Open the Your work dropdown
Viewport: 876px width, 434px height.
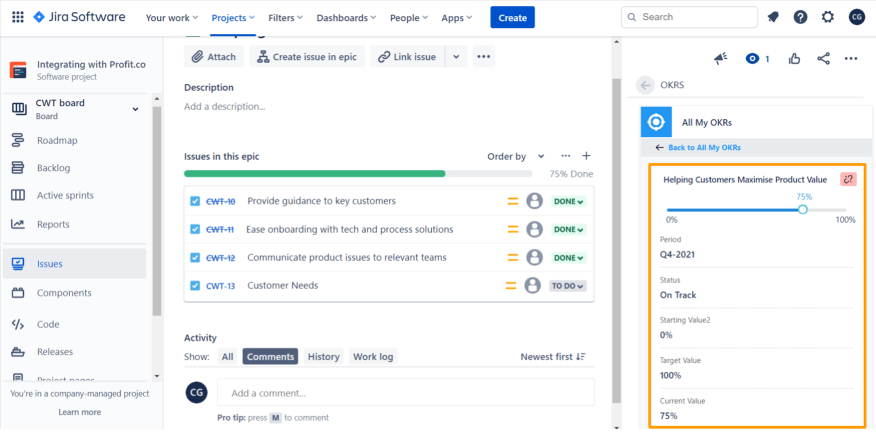(x=172, y=18)
